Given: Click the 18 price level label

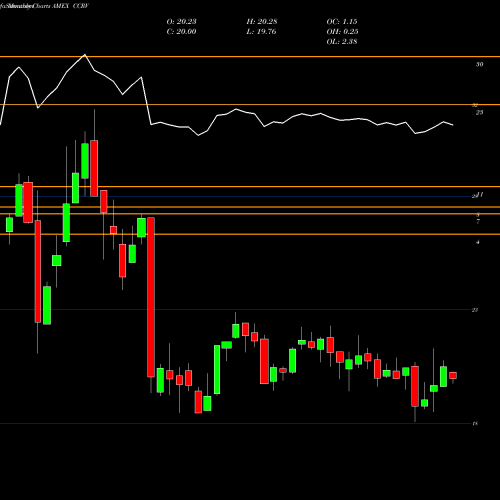Looking at the screenshot, I should 475,424.
